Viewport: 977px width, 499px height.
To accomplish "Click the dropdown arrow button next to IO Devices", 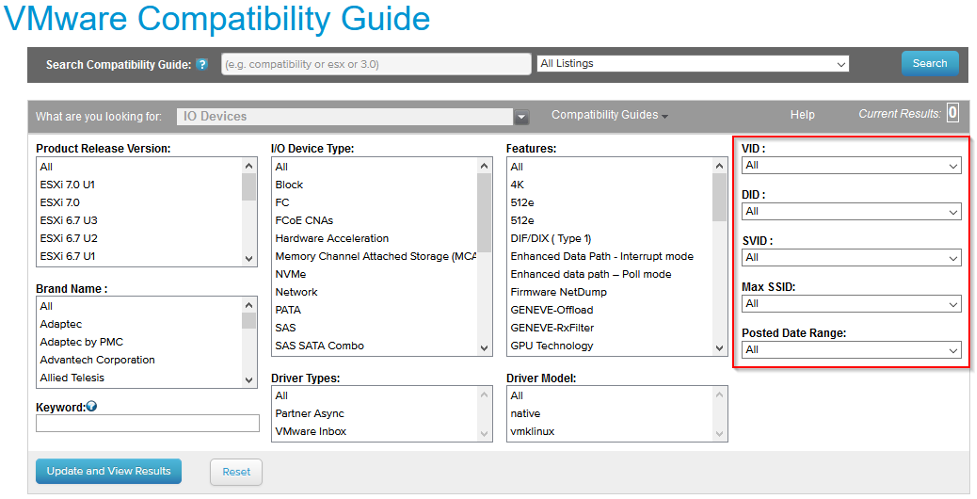I will [x=522, y=116].
